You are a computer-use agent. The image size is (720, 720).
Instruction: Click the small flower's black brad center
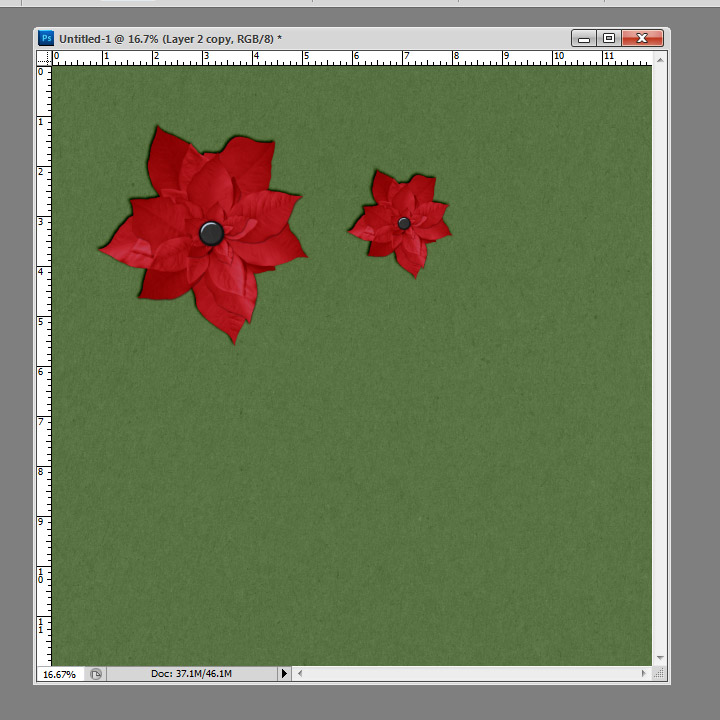coord(404,224)
